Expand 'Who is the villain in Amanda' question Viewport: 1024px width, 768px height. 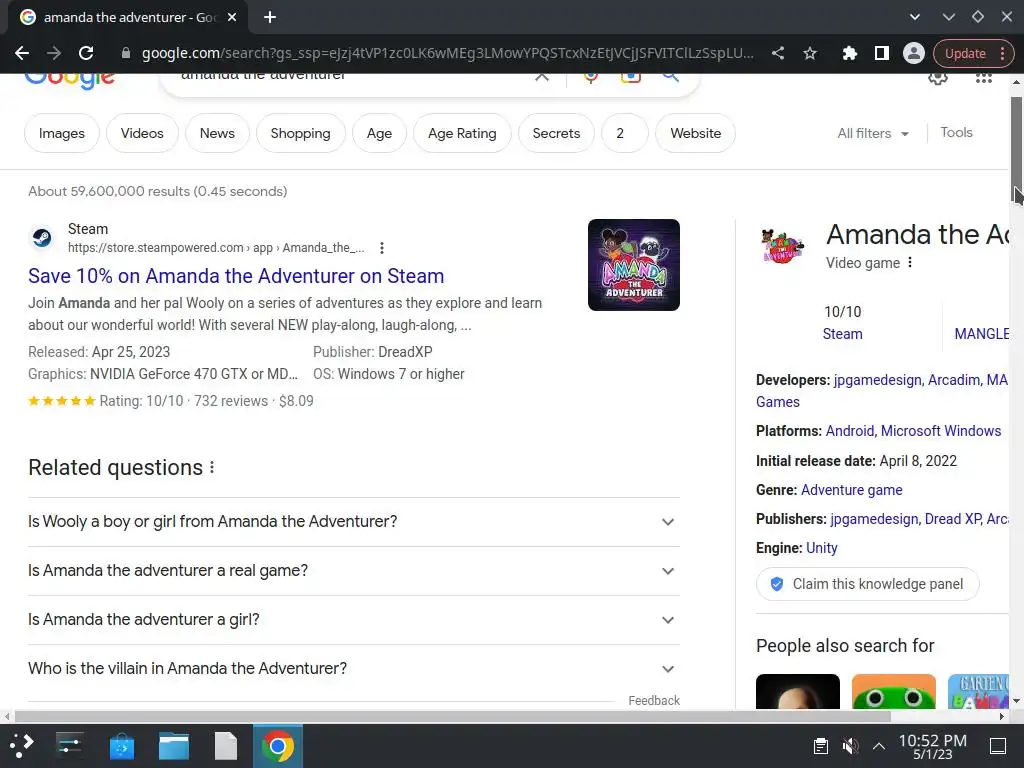(353, 669)
